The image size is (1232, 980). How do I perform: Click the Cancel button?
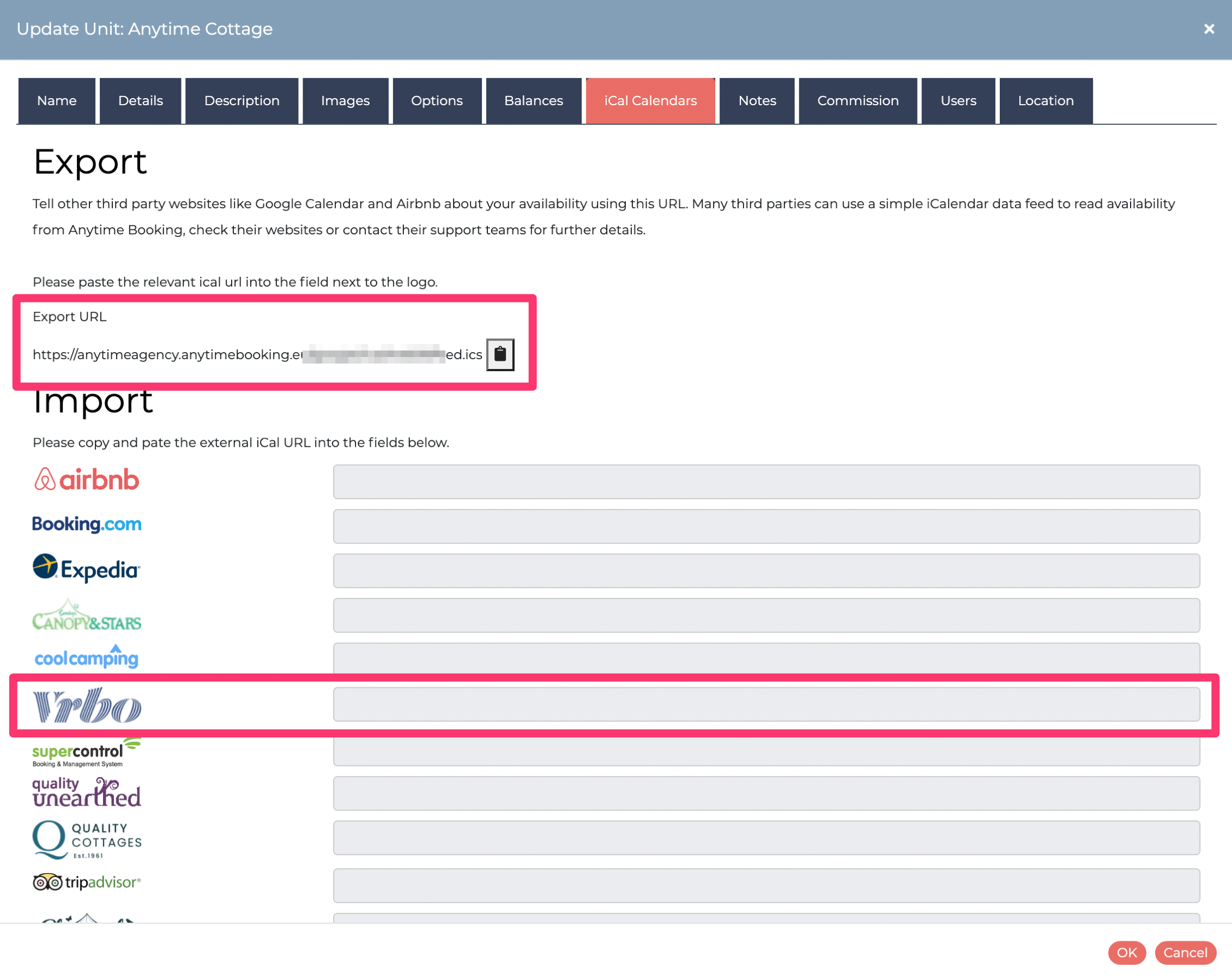(x=1185, y=953)
